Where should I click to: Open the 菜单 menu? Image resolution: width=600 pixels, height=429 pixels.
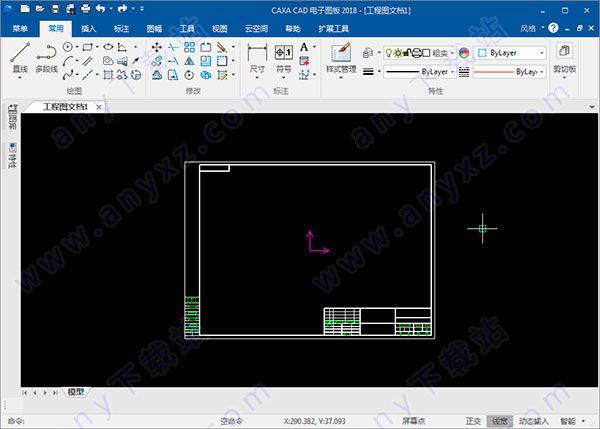20,29
